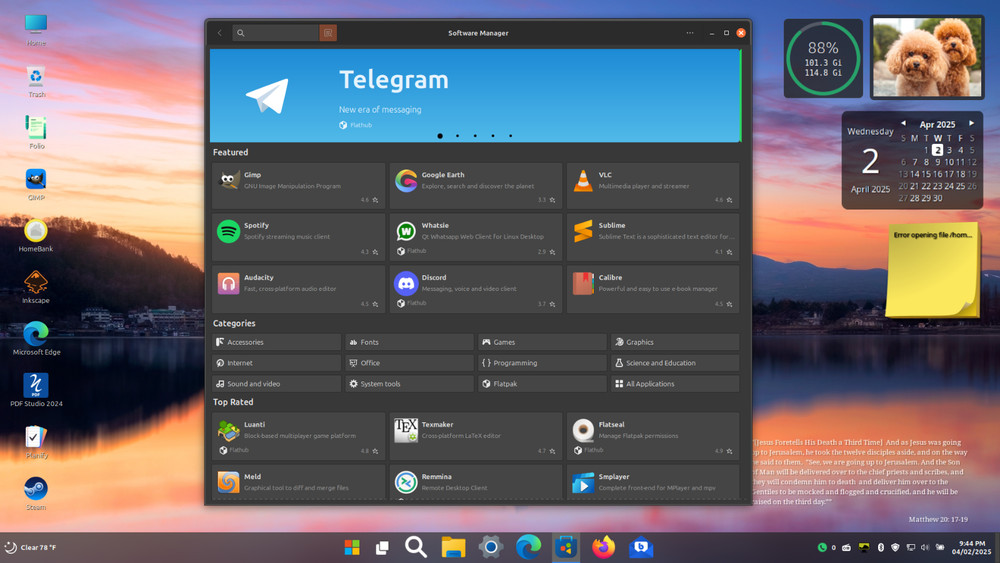Open the Sound and video category

click(x=276, y=384)
